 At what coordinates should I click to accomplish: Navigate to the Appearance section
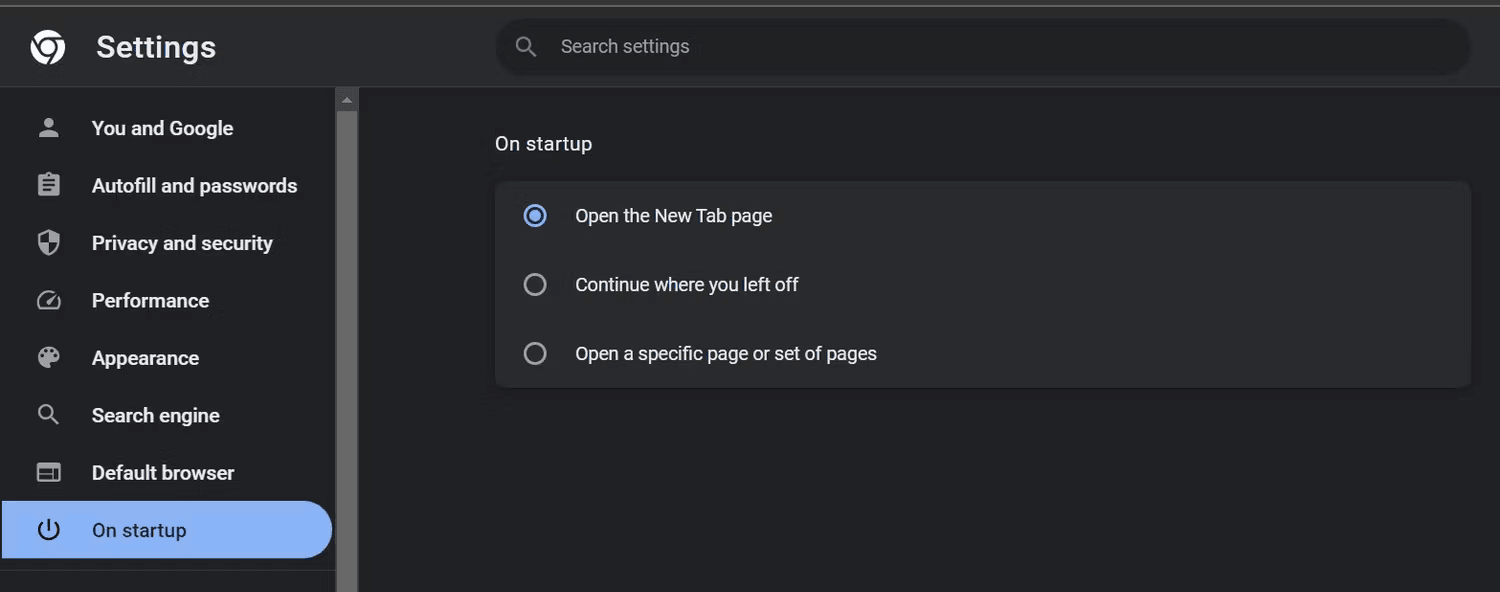pos(145,357)
